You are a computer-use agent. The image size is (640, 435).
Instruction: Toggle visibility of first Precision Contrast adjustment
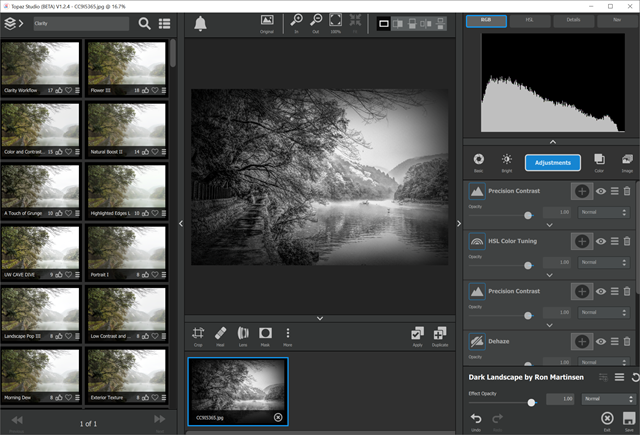click(x=601, y=191)
